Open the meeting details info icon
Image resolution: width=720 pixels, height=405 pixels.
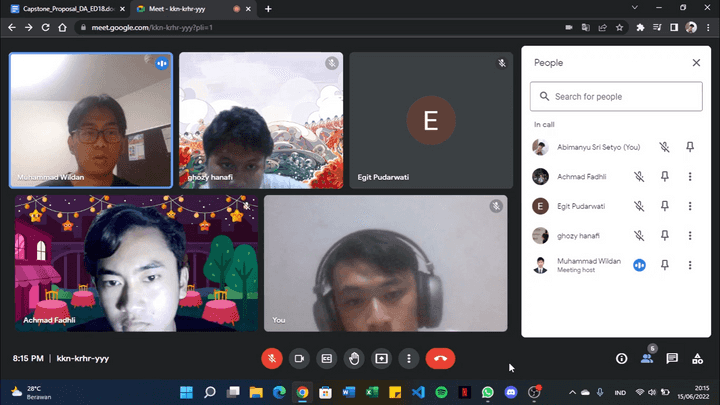[x=621, y=358]
